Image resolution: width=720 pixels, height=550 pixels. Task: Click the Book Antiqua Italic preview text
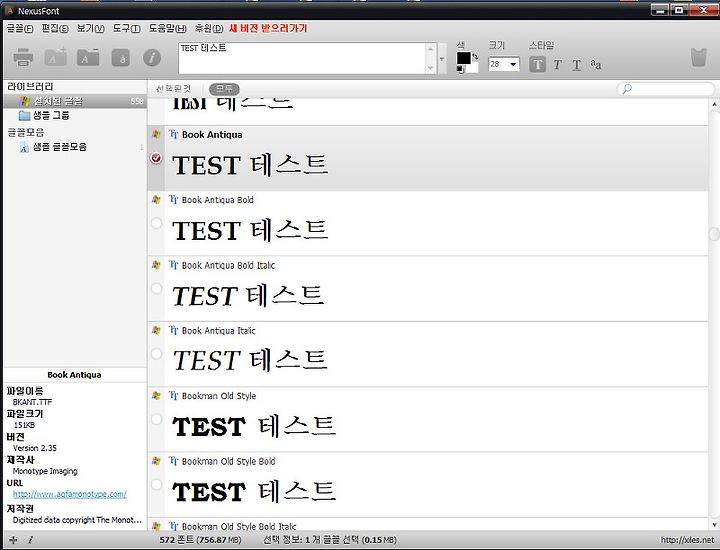(250, 360)
